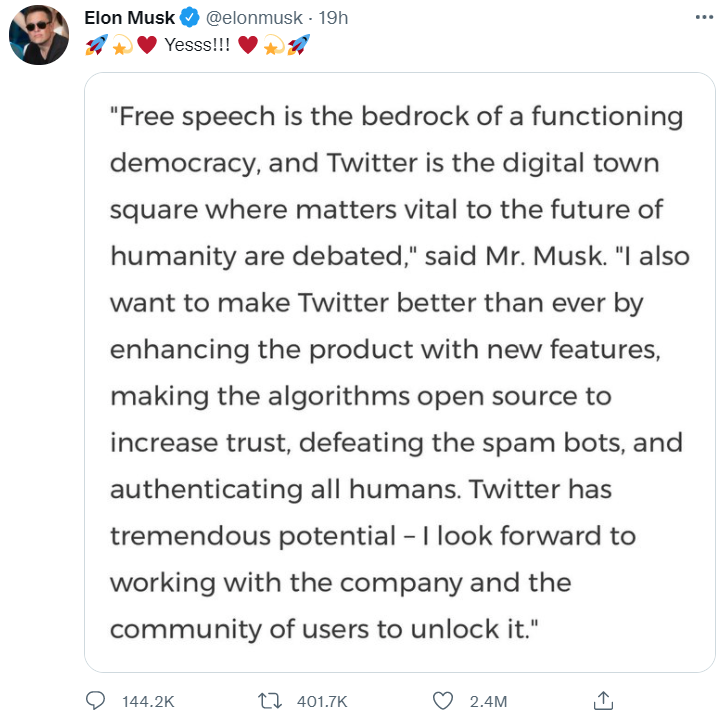Click the red heart emoji after Yesss
Screen dimensions: 723x727
click(x=248, y=45)
